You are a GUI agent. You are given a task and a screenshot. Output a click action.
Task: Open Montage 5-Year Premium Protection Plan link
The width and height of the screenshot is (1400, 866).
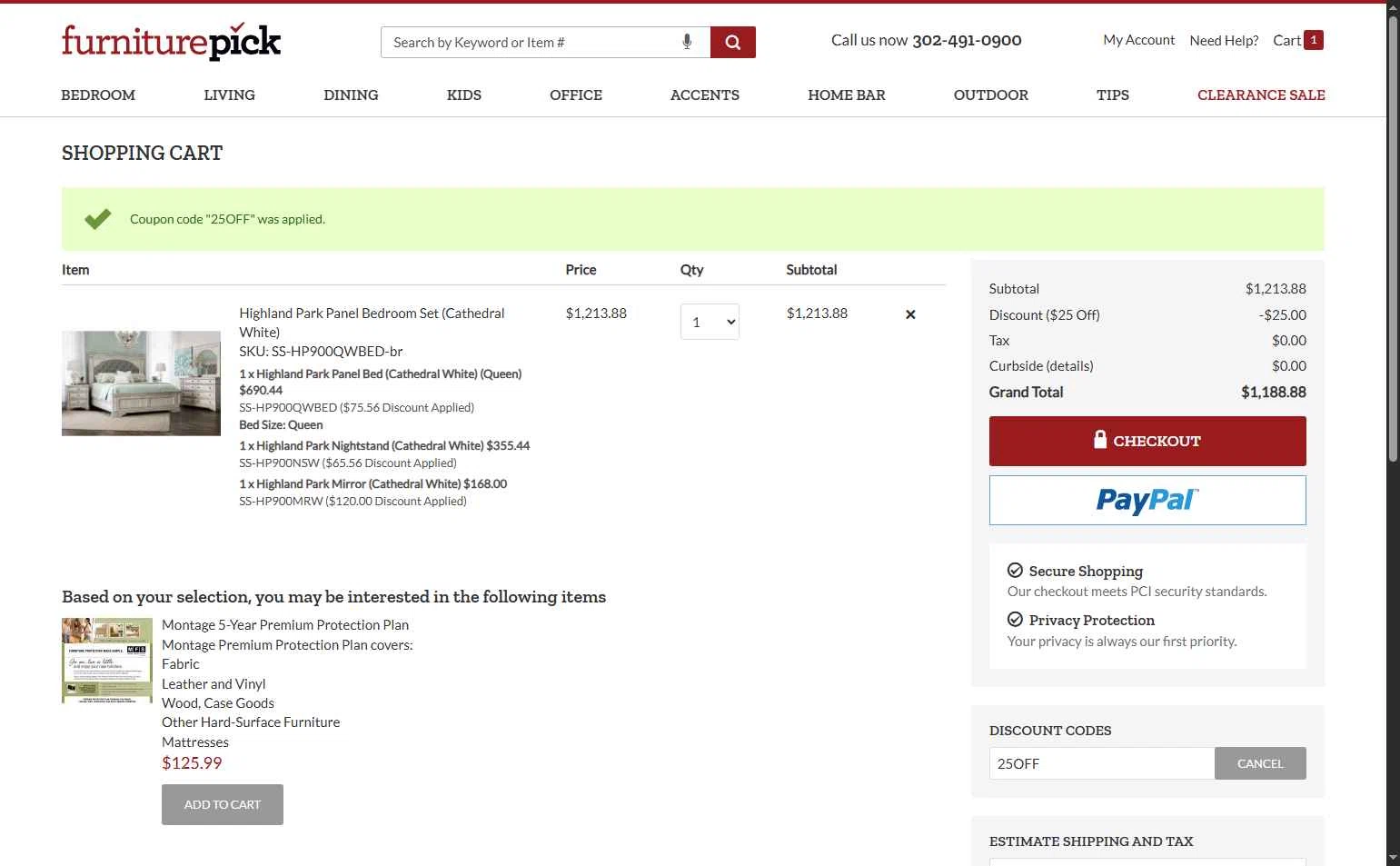[285, 625]
